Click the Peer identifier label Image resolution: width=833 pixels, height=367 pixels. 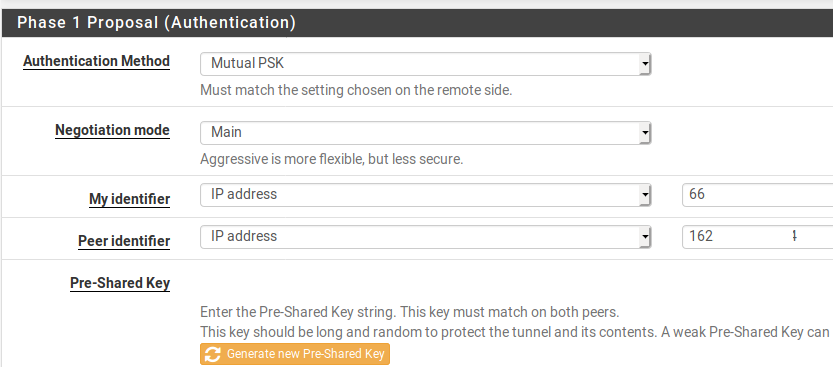coord(124,241)
